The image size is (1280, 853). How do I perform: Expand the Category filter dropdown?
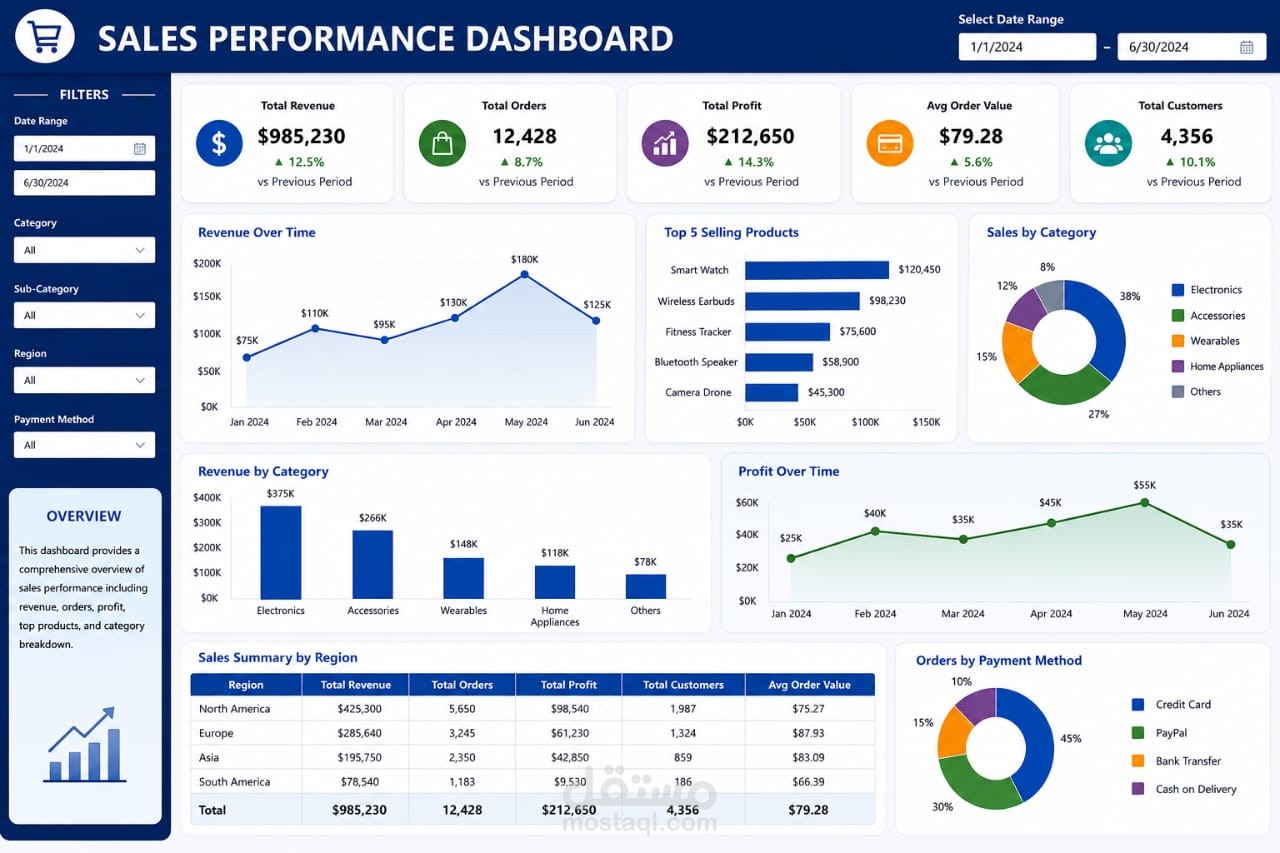coord(84,250)
